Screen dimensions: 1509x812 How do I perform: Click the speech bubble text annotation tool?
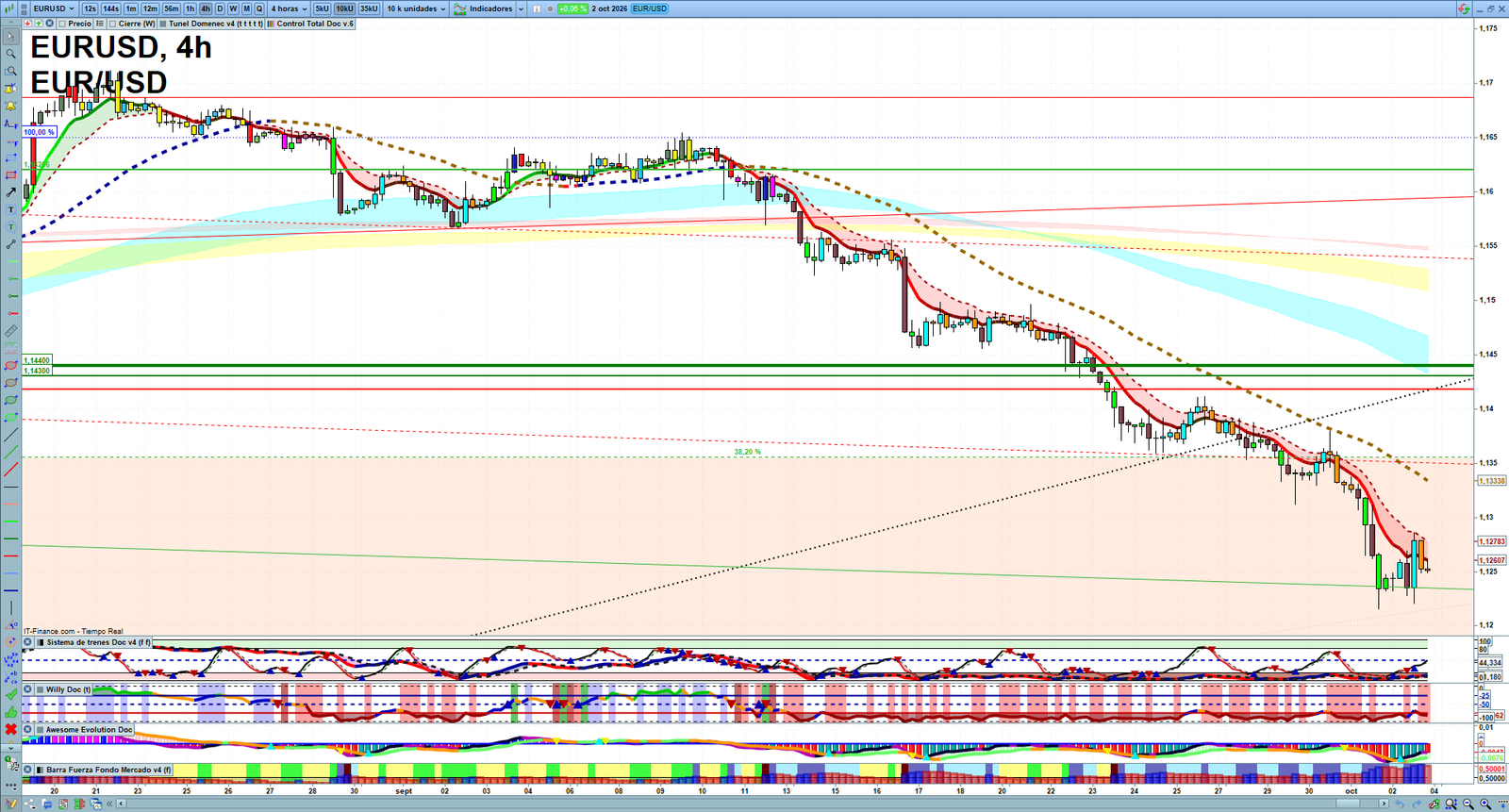[11, 227]
